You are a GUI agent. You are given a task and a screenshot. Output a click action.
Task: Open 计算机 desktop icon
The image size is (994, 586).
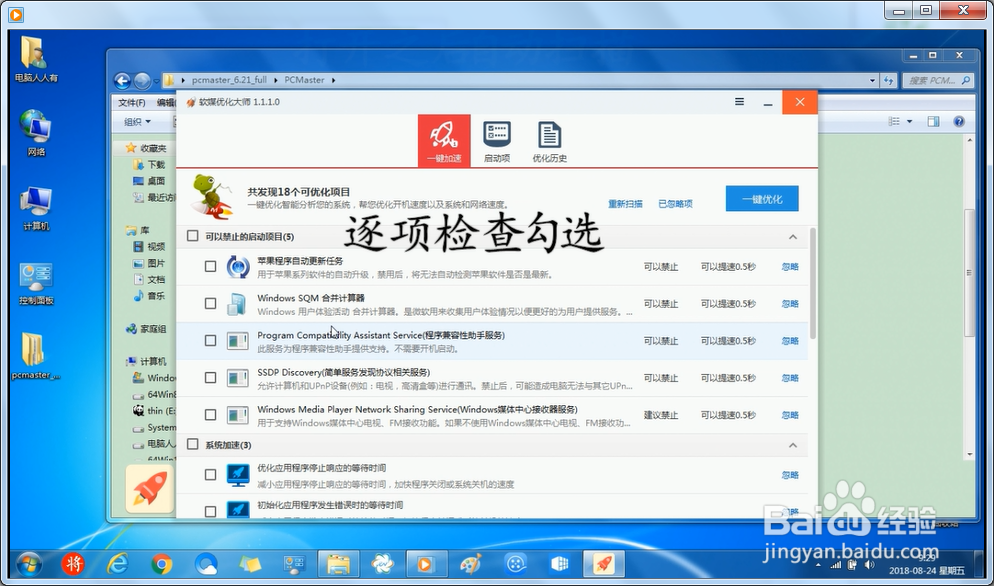(x=36, y=208)
